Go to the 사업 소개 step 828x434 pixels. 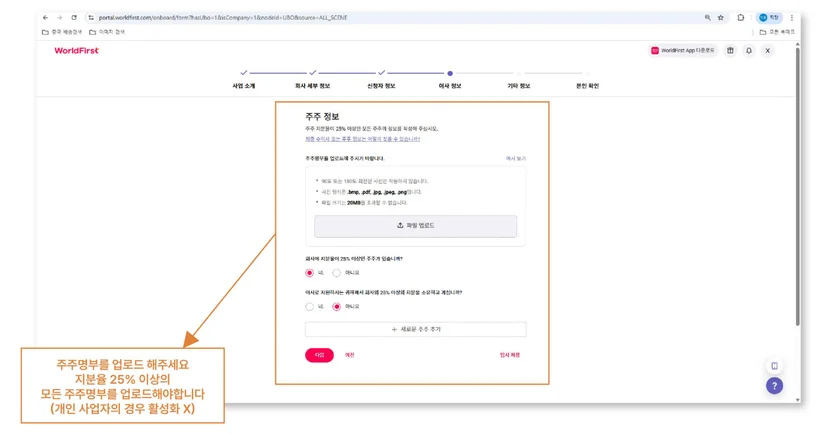[243, 86]
